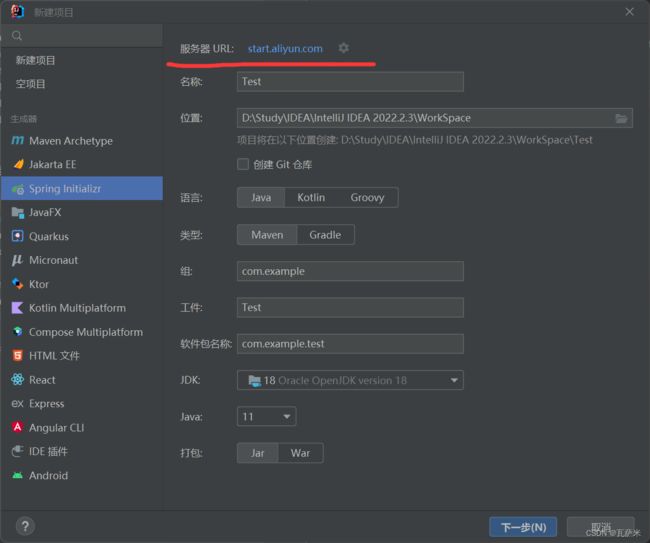Browse for location with folder icon
The height and width of the screenshot is (543, 650).
(621, 119)
